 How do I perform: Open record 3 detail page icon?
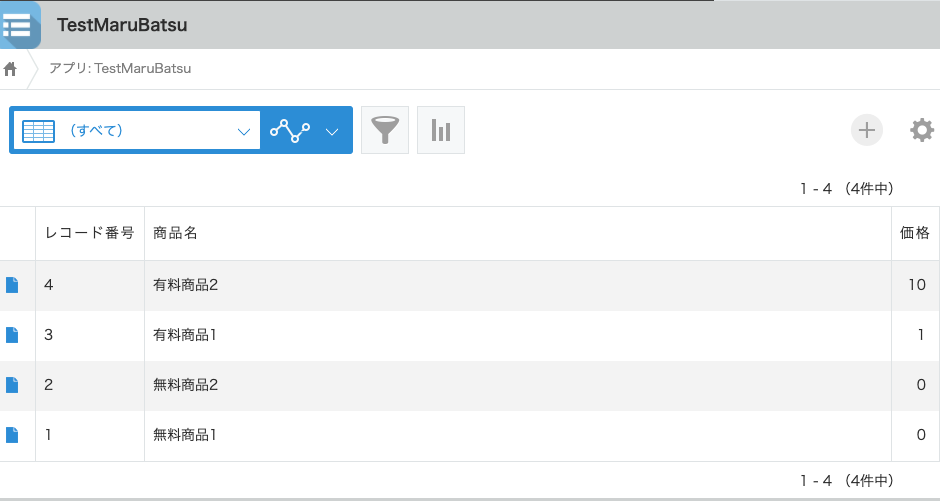click(12, 335)
